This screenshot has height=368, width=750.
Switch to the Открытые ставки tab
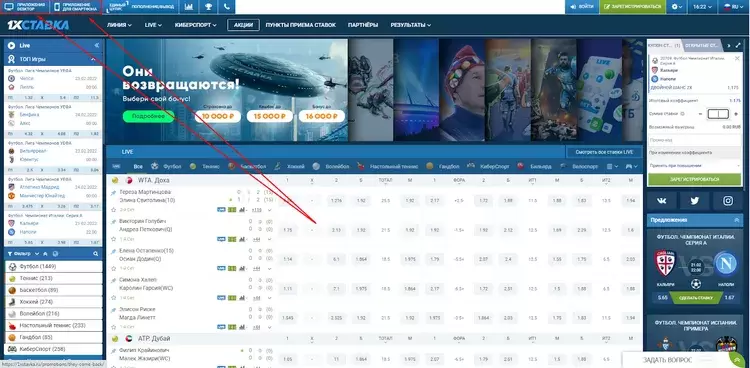point(702,45)
